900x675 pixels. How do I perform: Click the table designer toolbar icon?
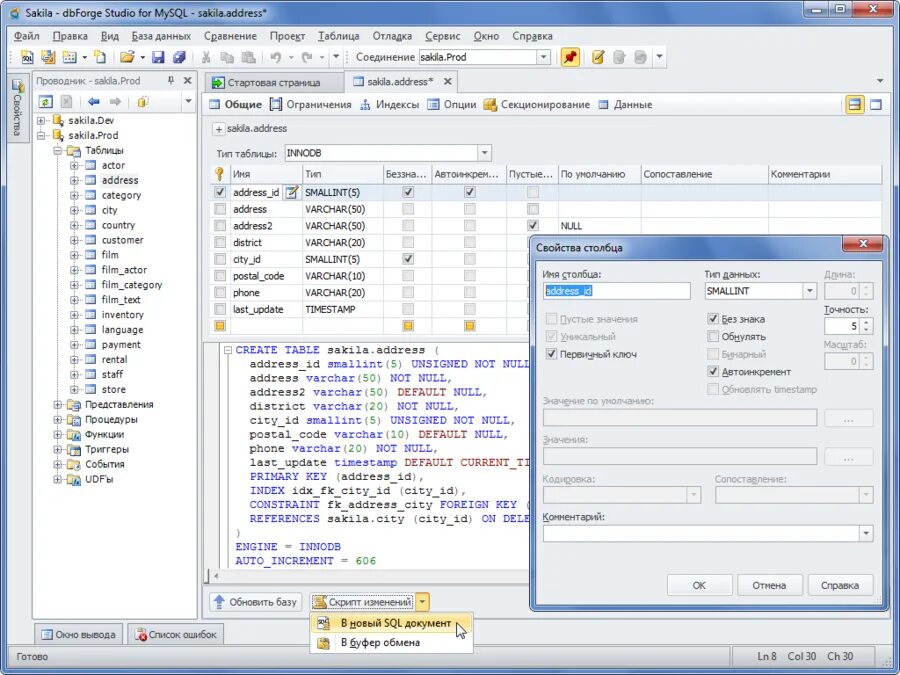coord(69,57)
